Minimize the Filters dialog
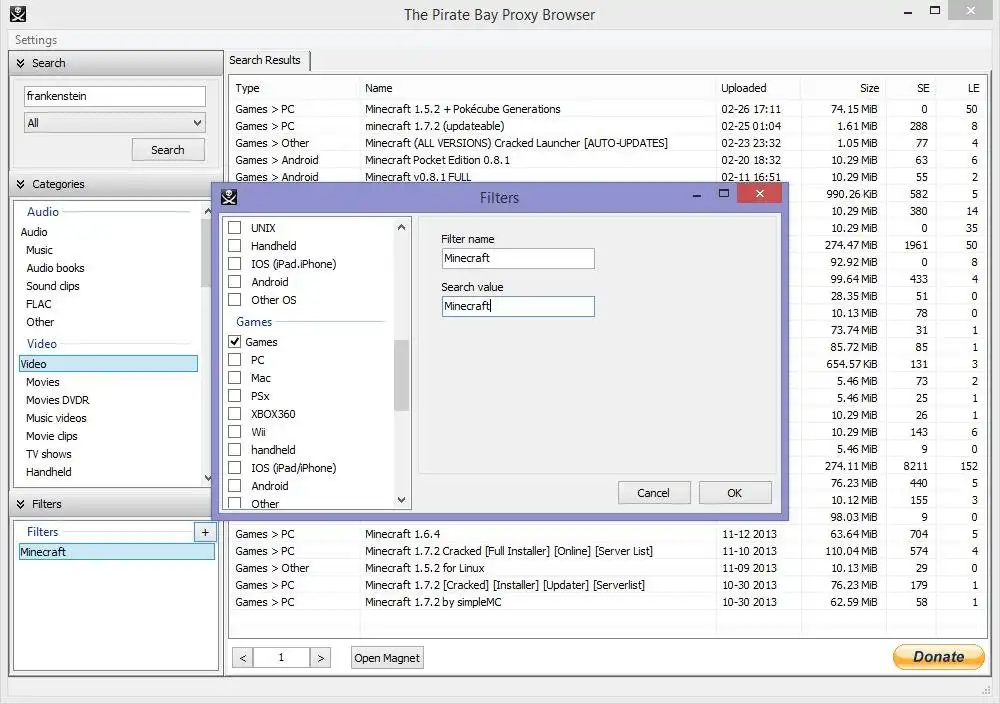This screenshot has height=704, width=1000. [x=696, y=194]
